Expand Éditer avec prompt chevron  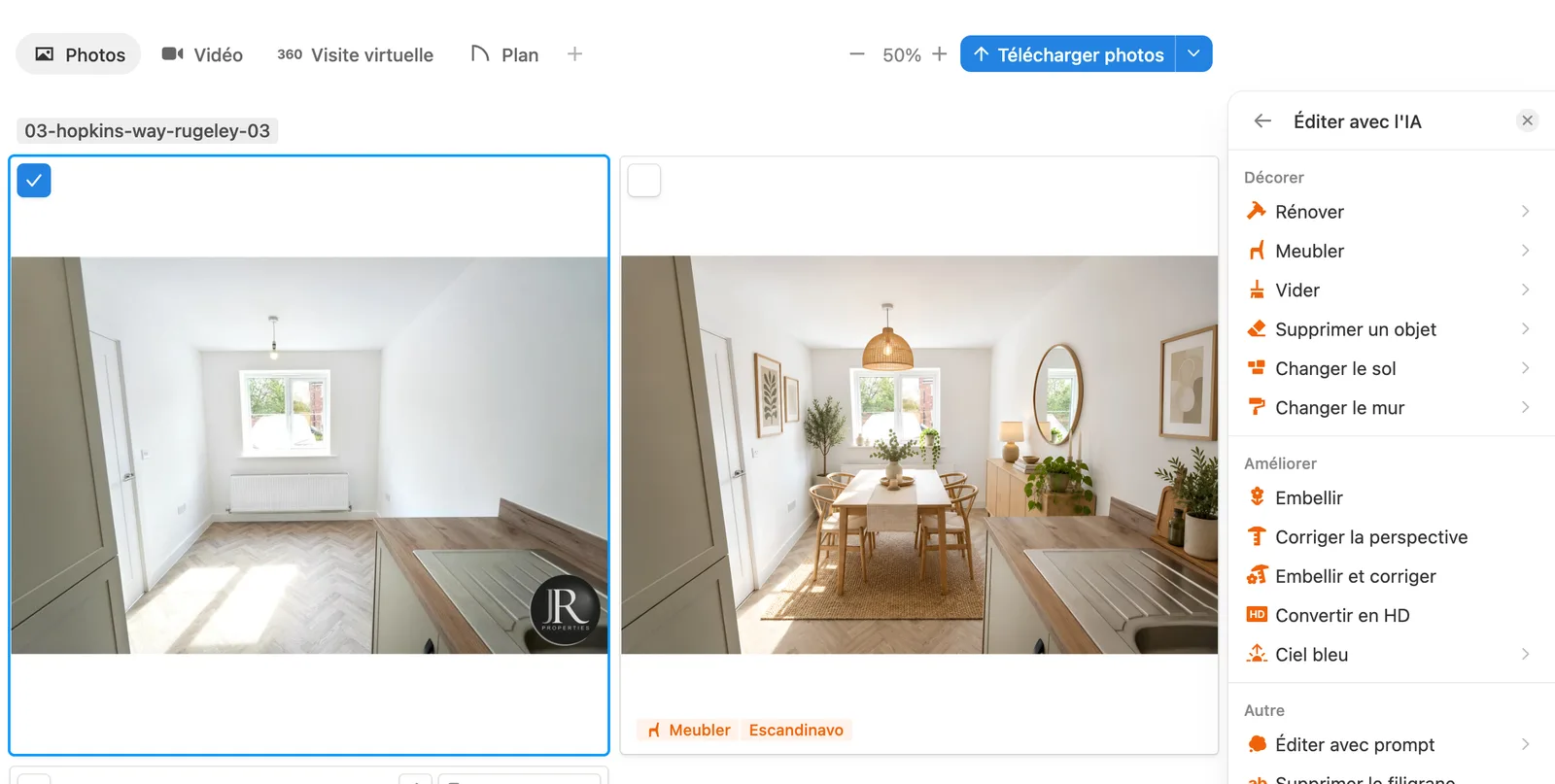(1525, 744)
